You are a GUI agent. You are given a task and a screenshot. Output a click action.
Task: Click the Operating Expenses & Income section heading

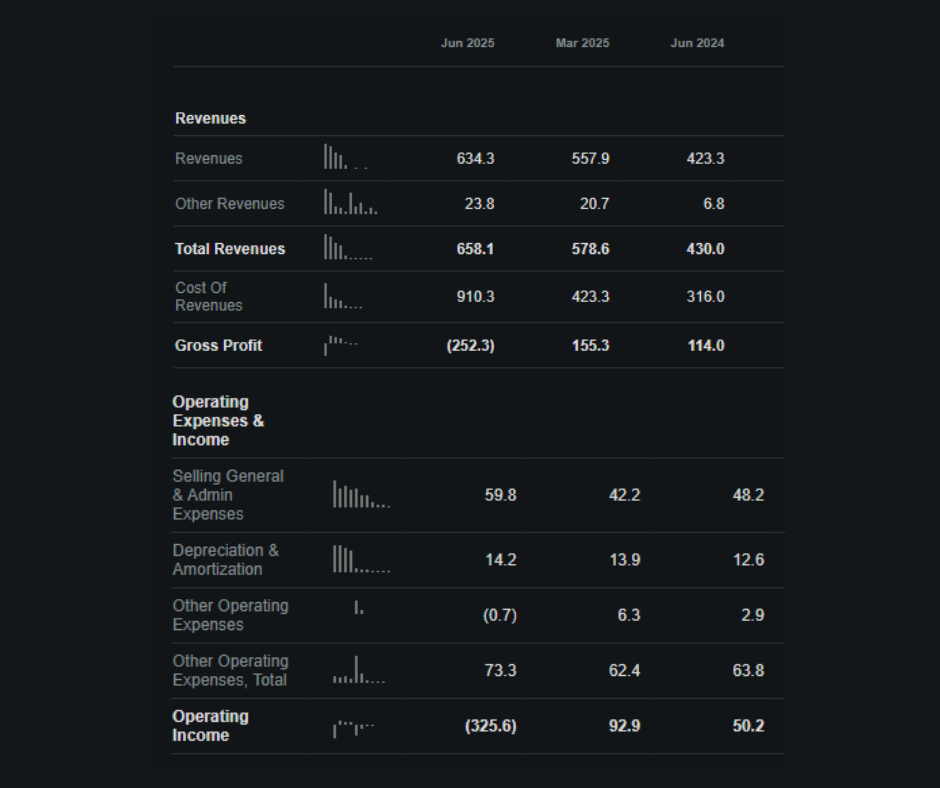(218, 420)
